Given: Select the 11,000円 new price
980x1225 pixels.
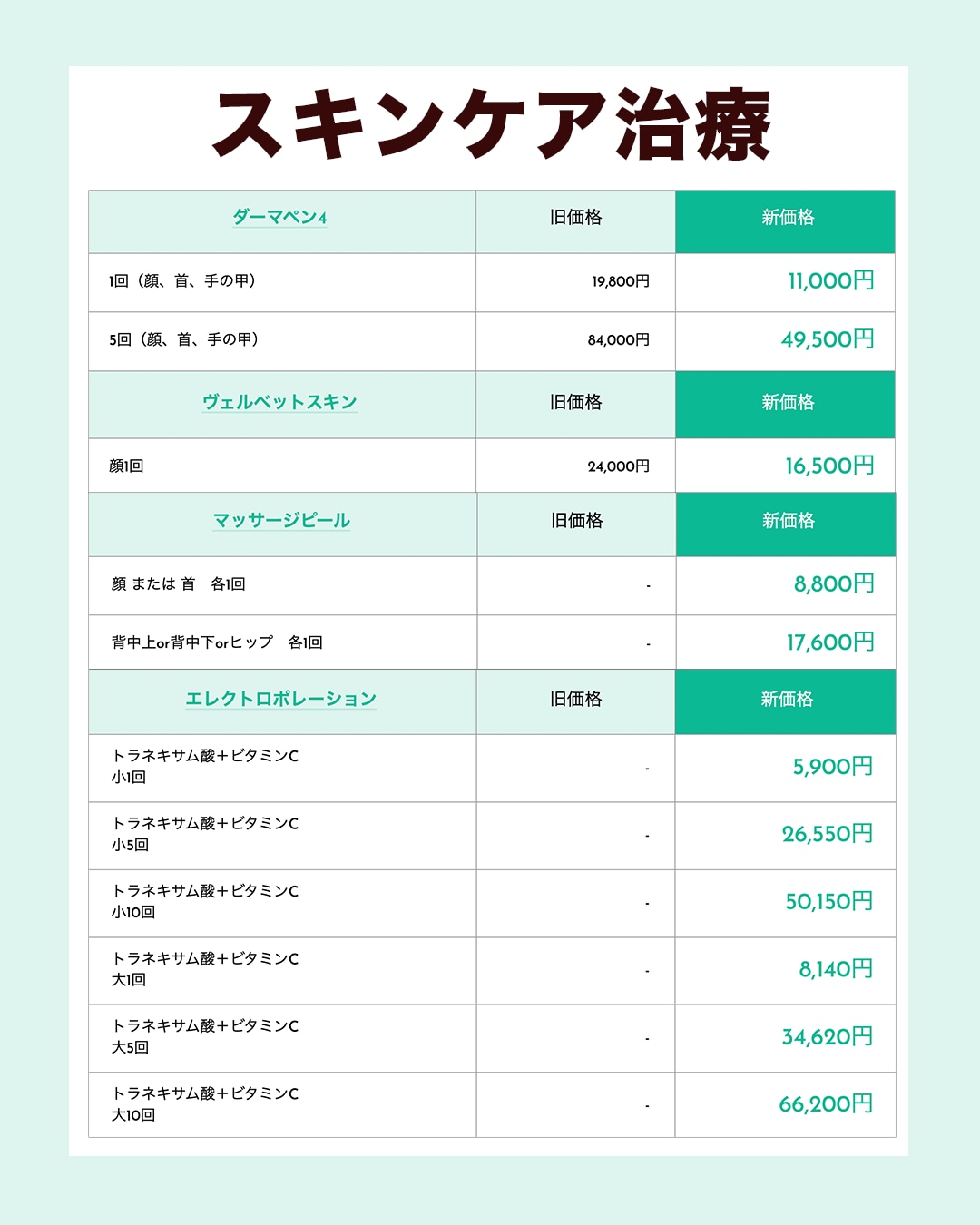Looking at the screenshot, I should 830,281.
